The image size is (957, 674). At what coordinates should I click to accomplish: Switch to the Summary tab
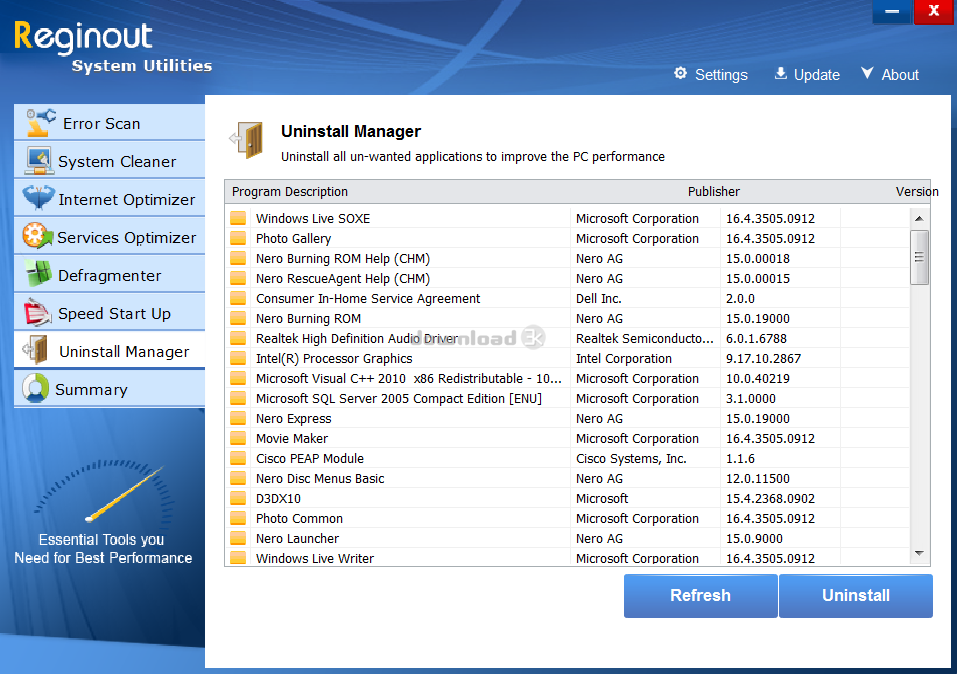(x=91, y=390)
